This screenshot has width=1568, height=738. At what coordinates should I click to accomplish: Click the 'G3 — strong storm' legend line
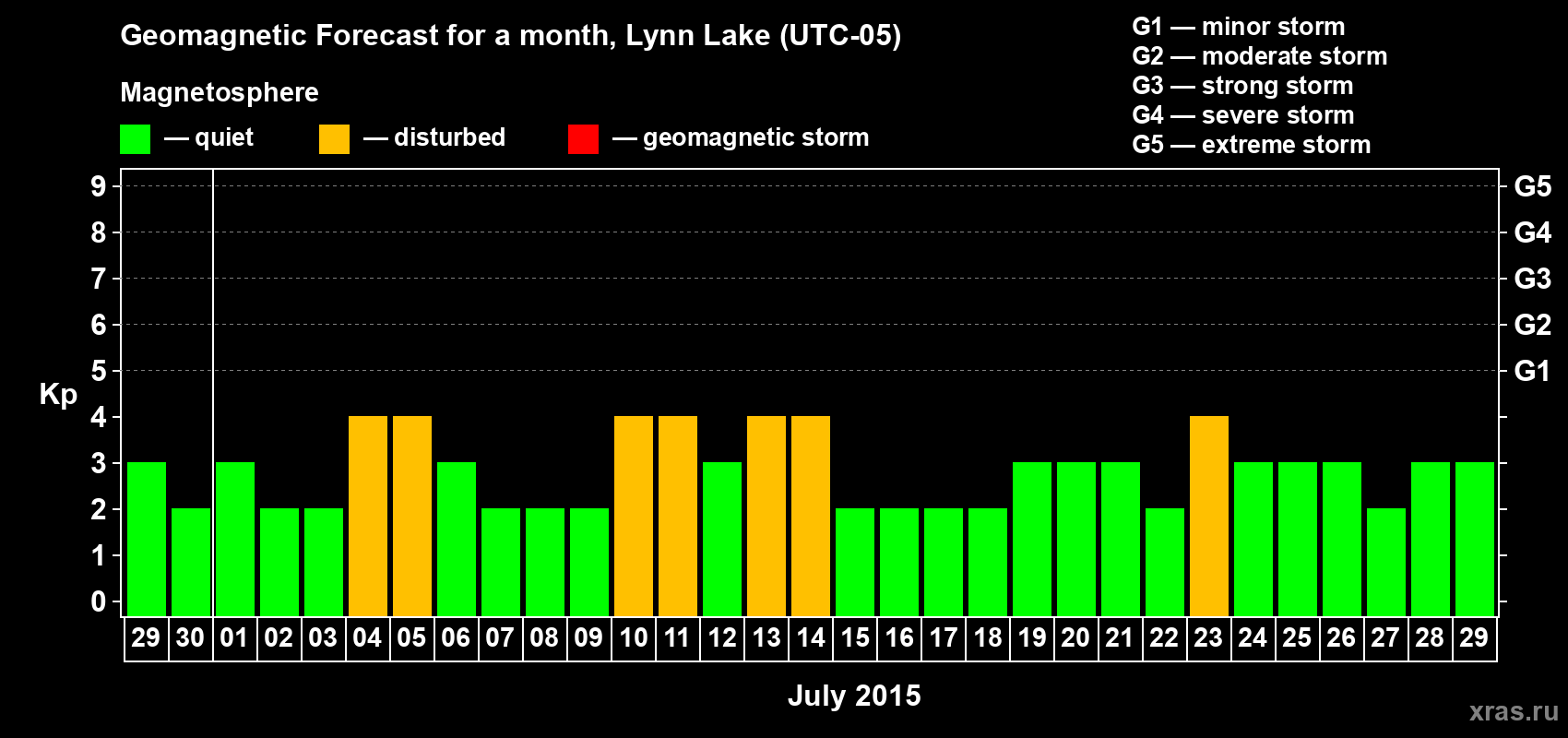[x=1242, y=86]
